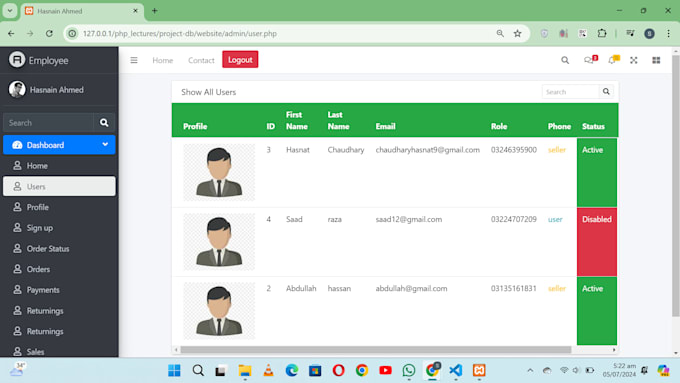This screenshot has height=383, width=680.
Task: Close the Hasnain Ahmed browser tab
Action: coord(135,11)
